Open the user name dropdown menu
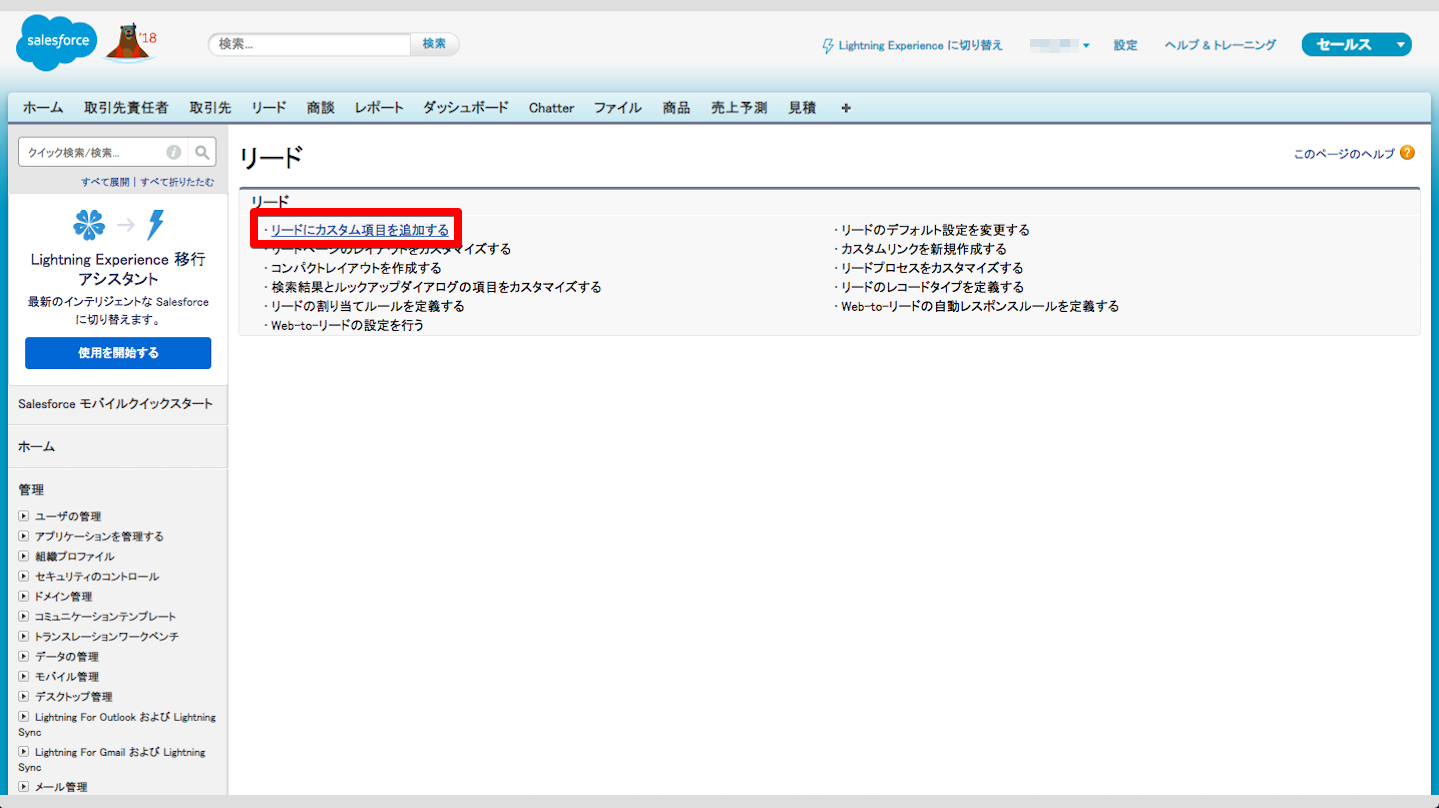This screenshot has width=1439, height=808. tap(1060, 45)
